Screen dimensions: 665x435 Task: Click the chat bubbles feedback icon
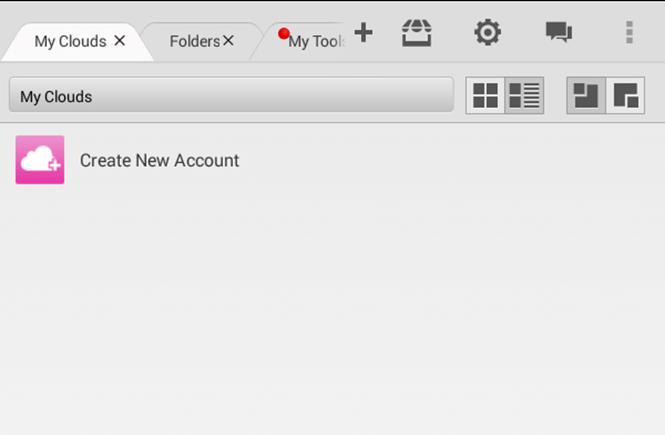tap(558, 33)
